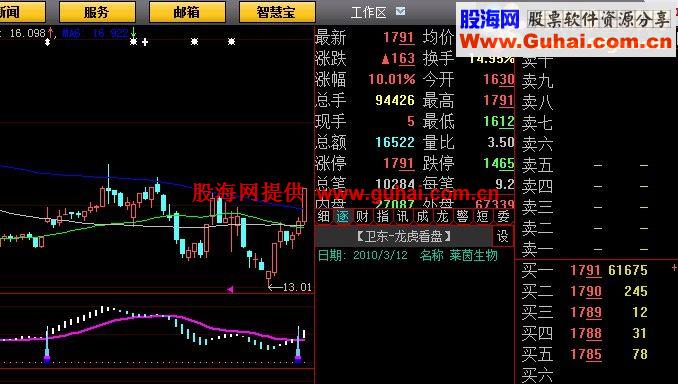Click the rightmost star info marker above chart
The height and width of the screenshot is (384, 678).
(x=232, y=42)
